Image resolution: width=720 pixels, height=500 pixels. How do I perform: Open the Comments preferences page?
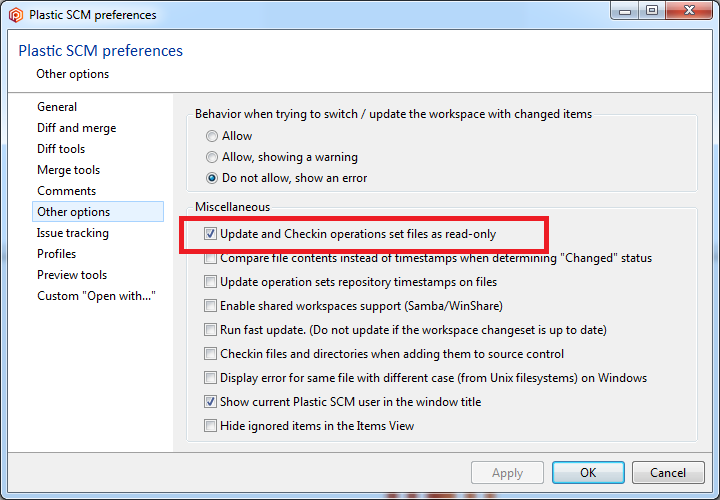coord(67,191)
